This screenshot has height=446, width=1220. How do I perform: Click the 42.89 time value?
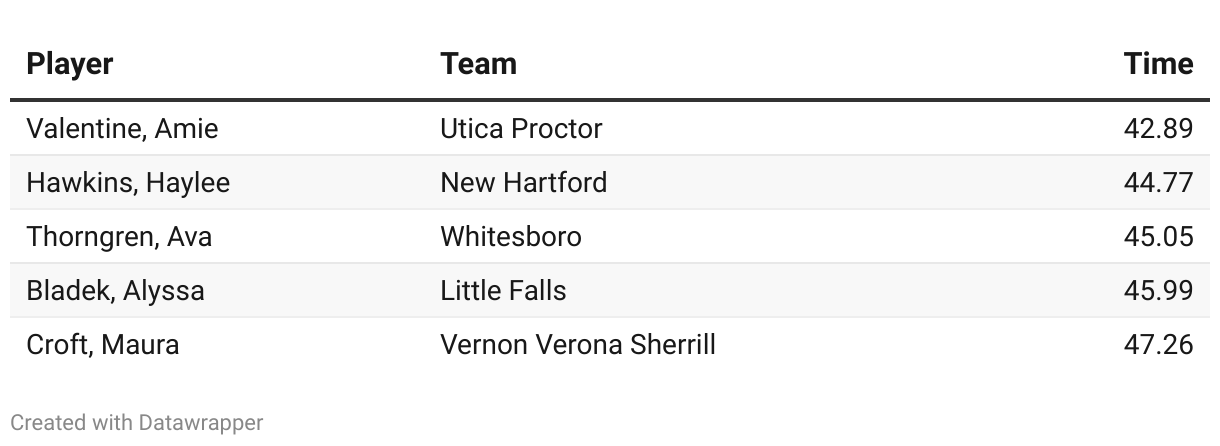pyautogui.click(x=1158, y=129)
